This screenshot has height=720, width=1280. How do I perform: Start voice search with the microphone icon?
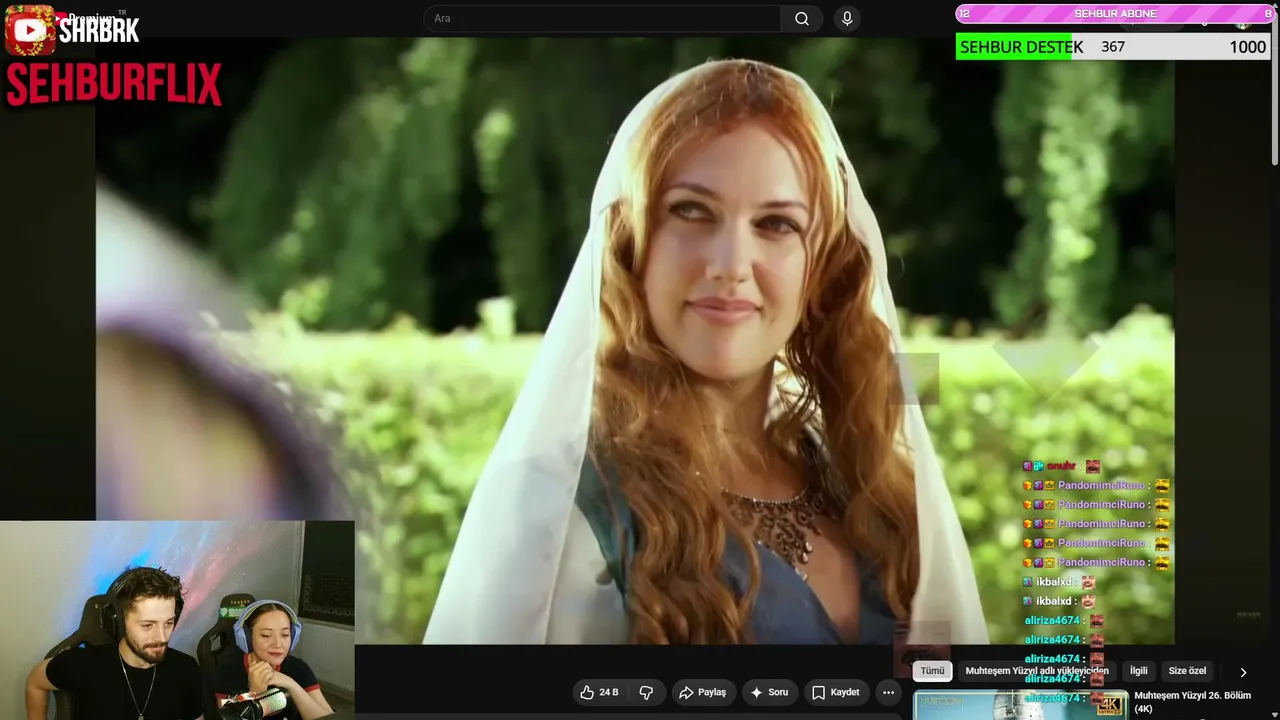pos(847,19)
